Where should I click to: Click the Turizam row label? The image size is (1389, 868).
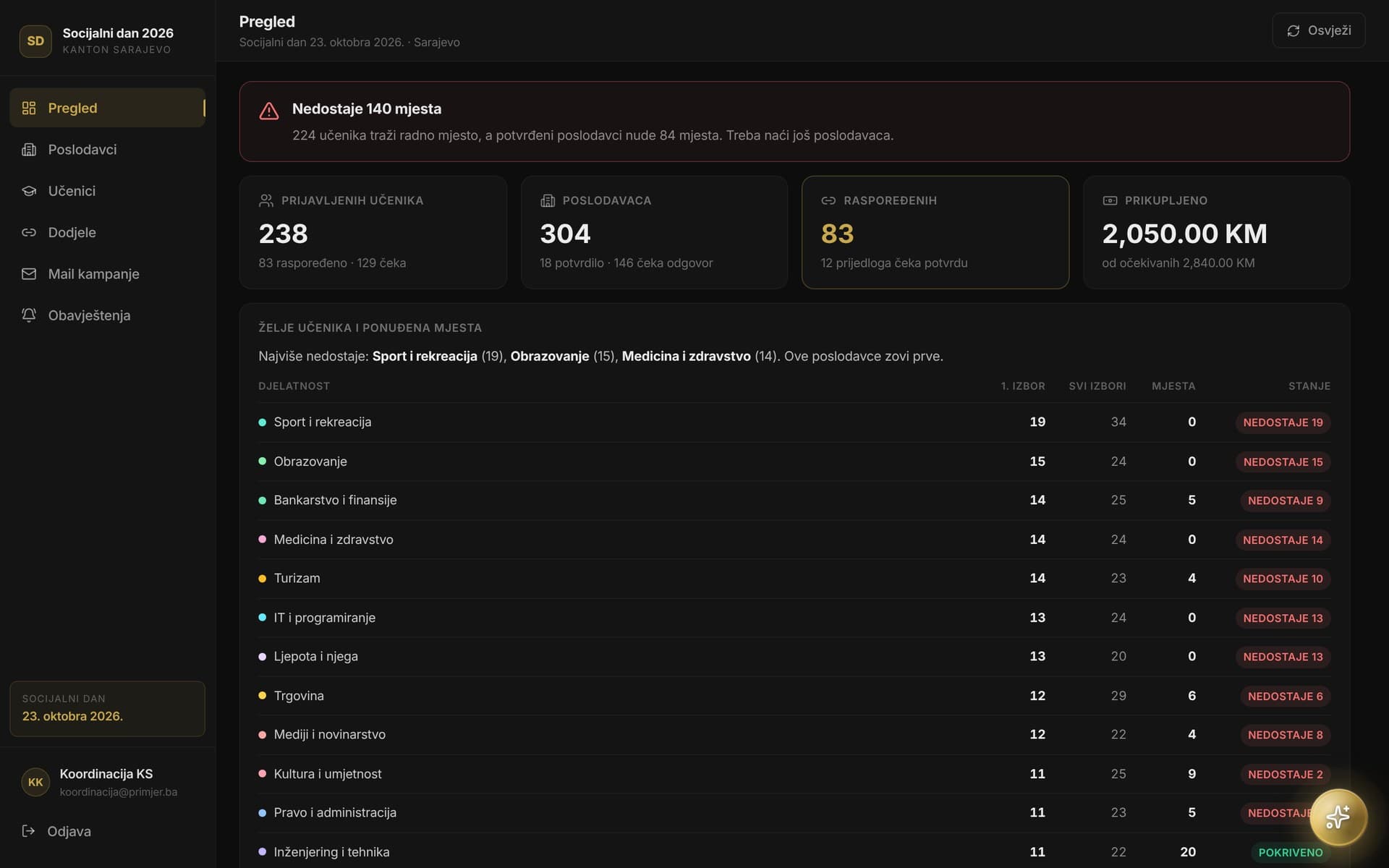297,579
